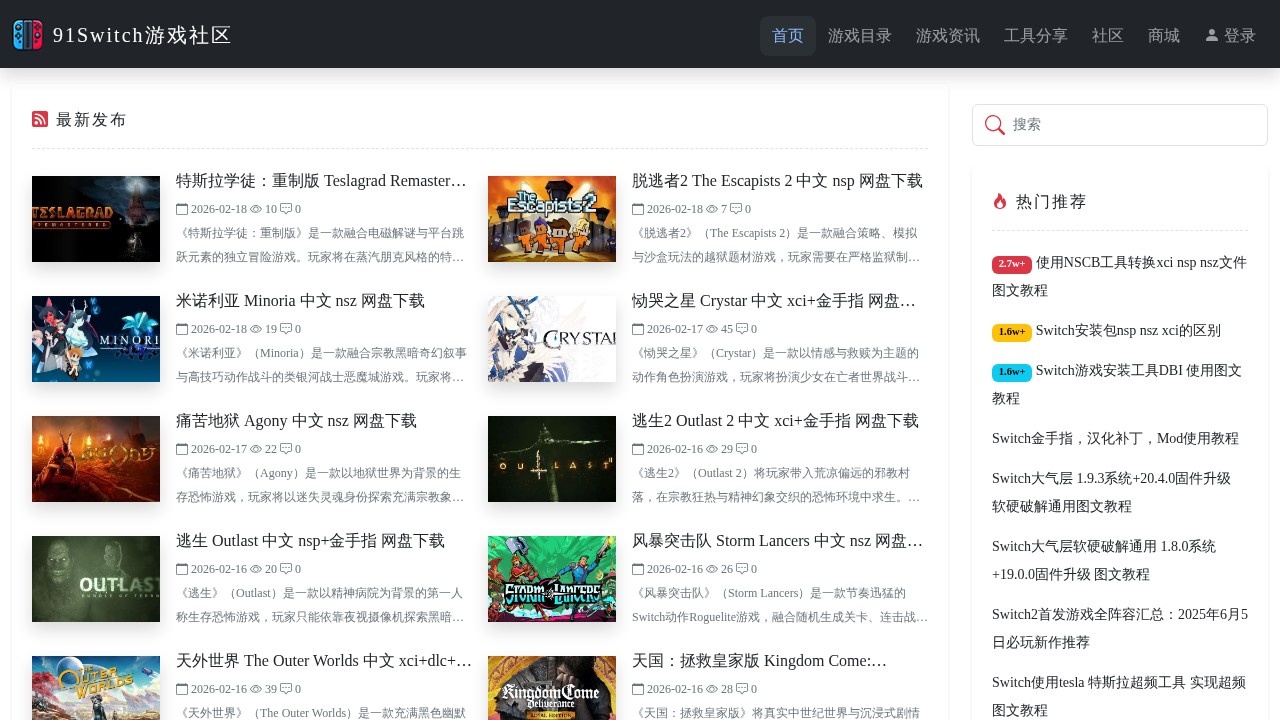Screen dimensions: 1280x720
Task: Switch to the 首页 tab
Action: (x=787, y=35)
